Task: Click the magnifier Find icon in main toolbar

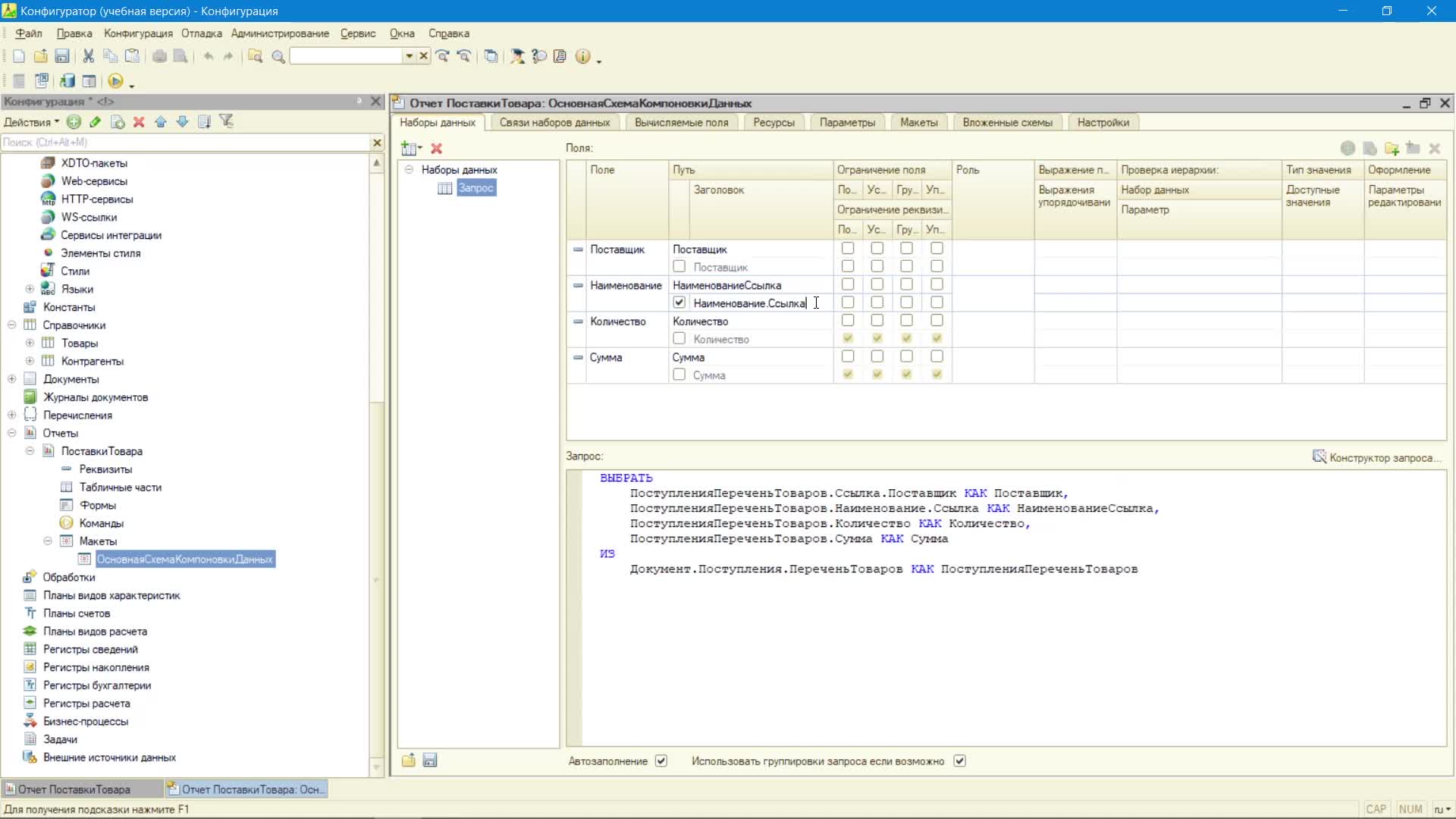Action: click(x=278, y=56)
